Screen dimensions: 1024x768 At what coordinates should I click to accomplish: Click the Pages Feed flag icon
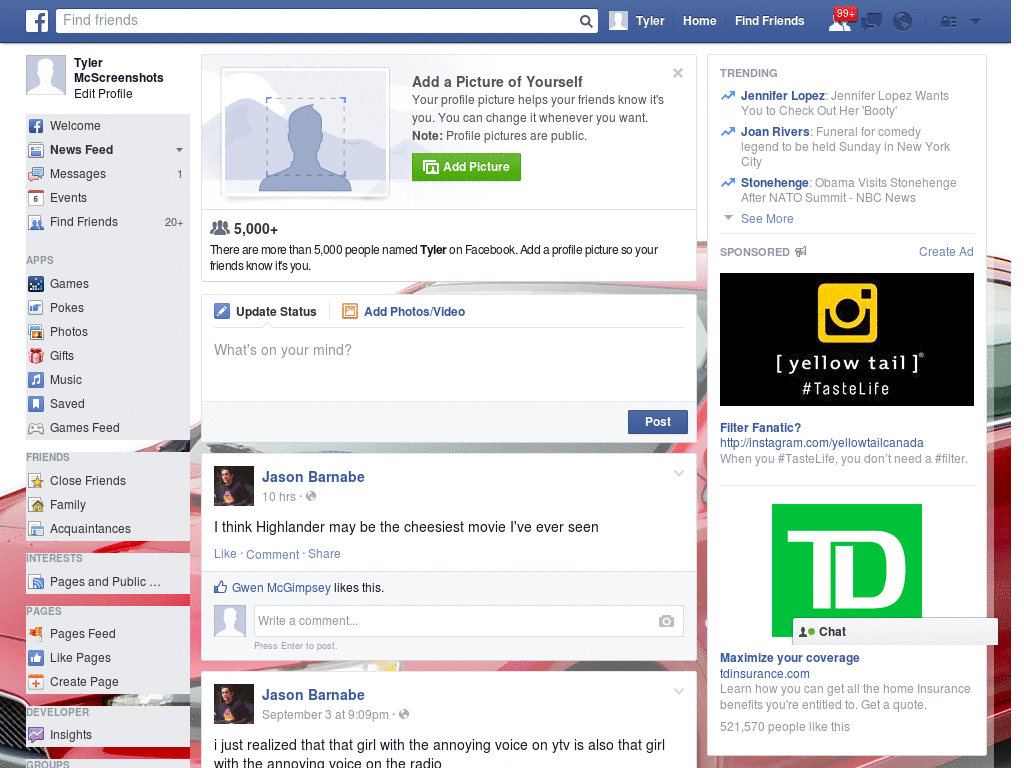pos(36,633)
